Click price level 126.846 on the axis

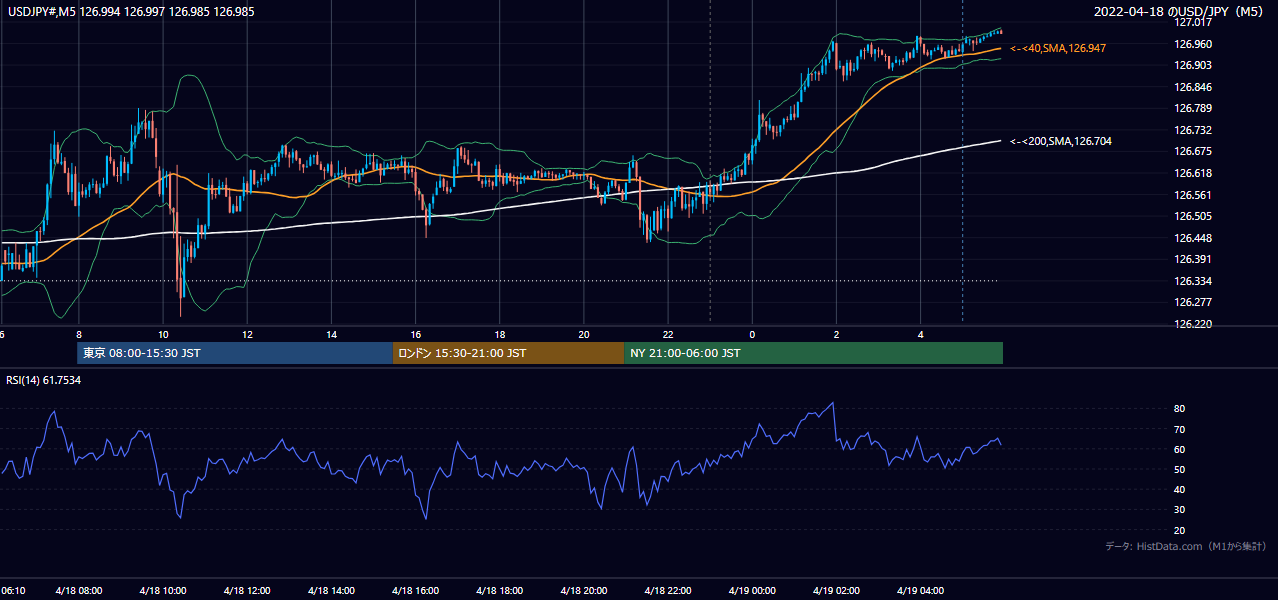(1193, 87)
